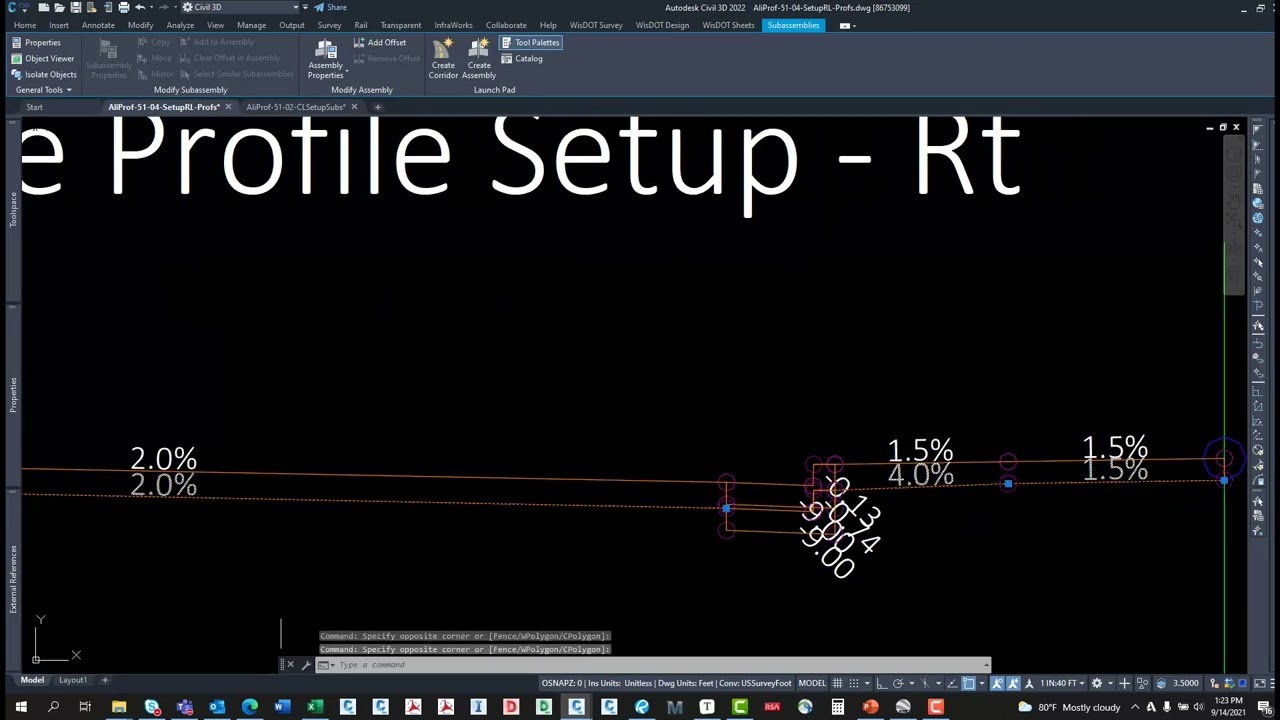Click the Create Assembly icon
The image size is (1280, 720).
(x=479, y=58)
